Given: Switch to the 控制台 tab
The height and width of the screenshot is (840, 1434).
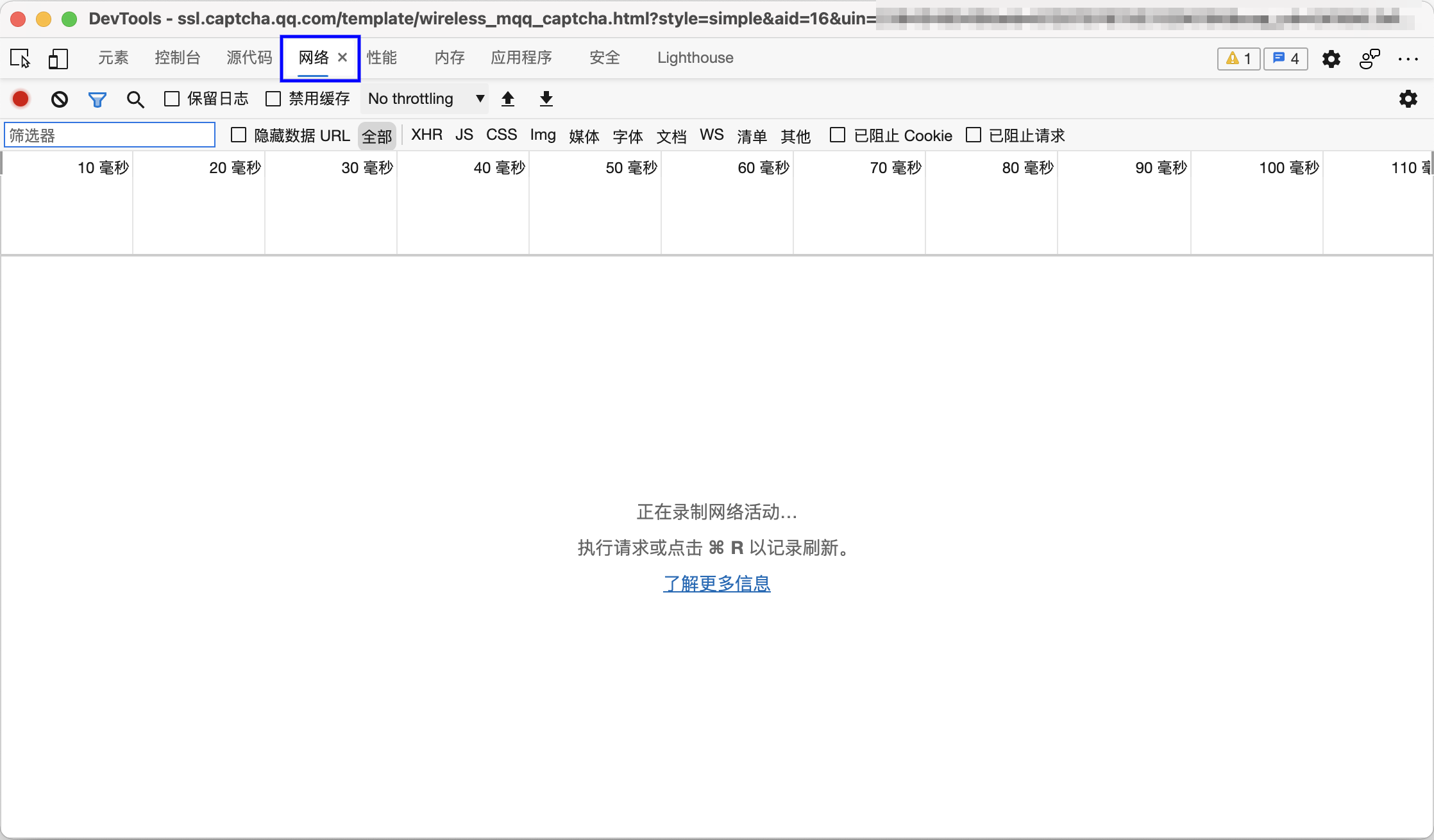Looking at the screenshot, I should (178, 58).
